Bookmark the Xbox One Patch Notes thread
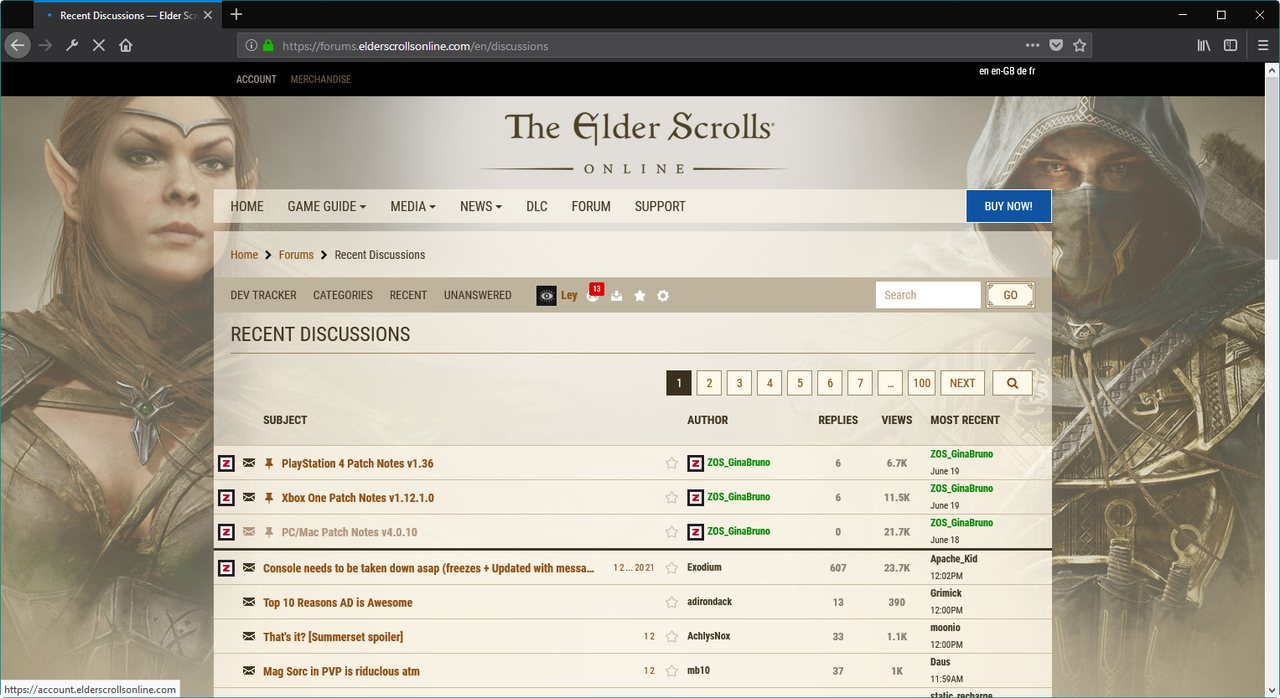1280x698 pixels. (x=672, y=497)
